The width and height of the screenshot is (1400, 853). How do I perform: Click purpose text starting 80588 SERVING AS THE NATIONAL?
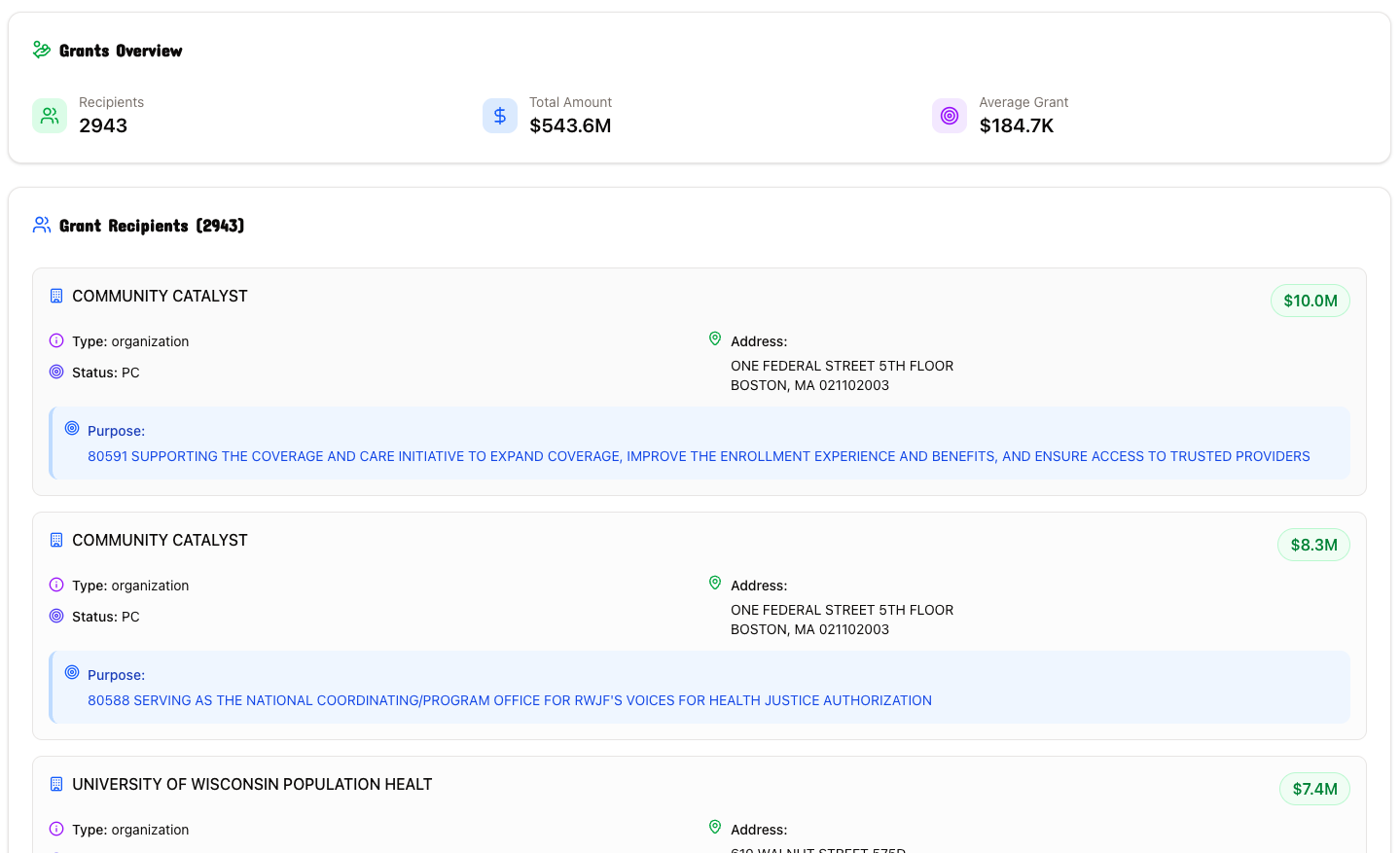(510, 700)
